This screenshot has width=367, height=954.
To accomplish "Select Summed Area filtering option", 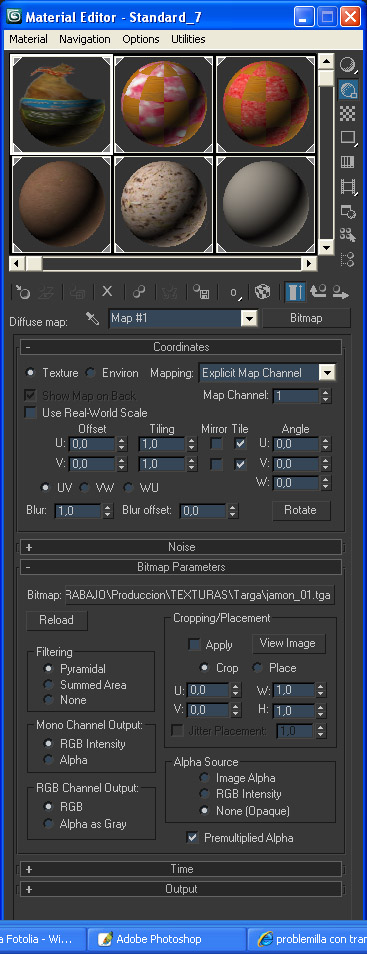I will click(49, 684).
